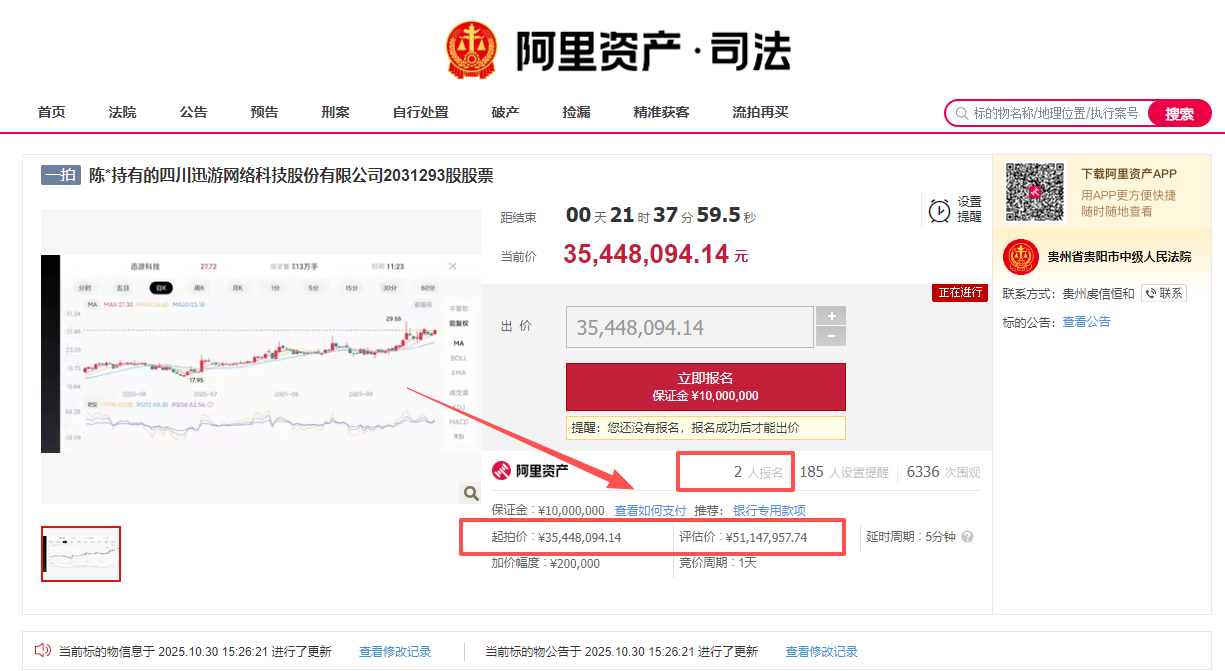The width and height of the screenshot is (1225, 671).
Task: Click the countdown timer 距结束
Action: click(629, 216)
